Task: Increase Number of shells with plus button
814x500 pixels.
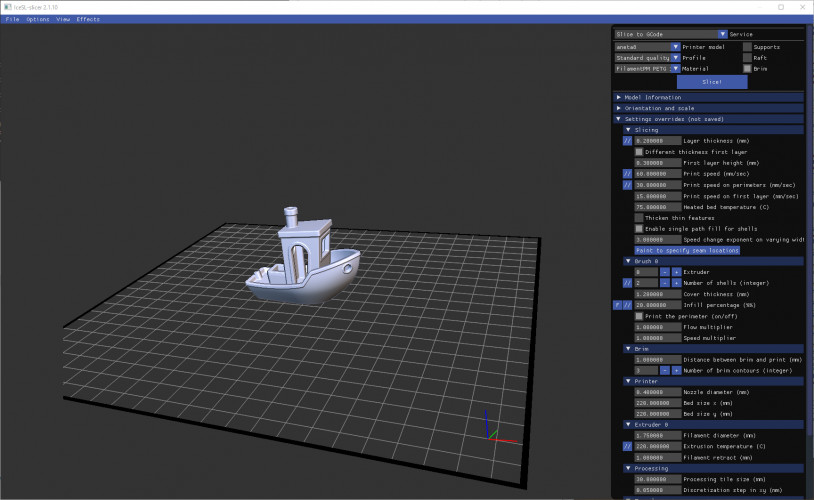Action: 676,283
